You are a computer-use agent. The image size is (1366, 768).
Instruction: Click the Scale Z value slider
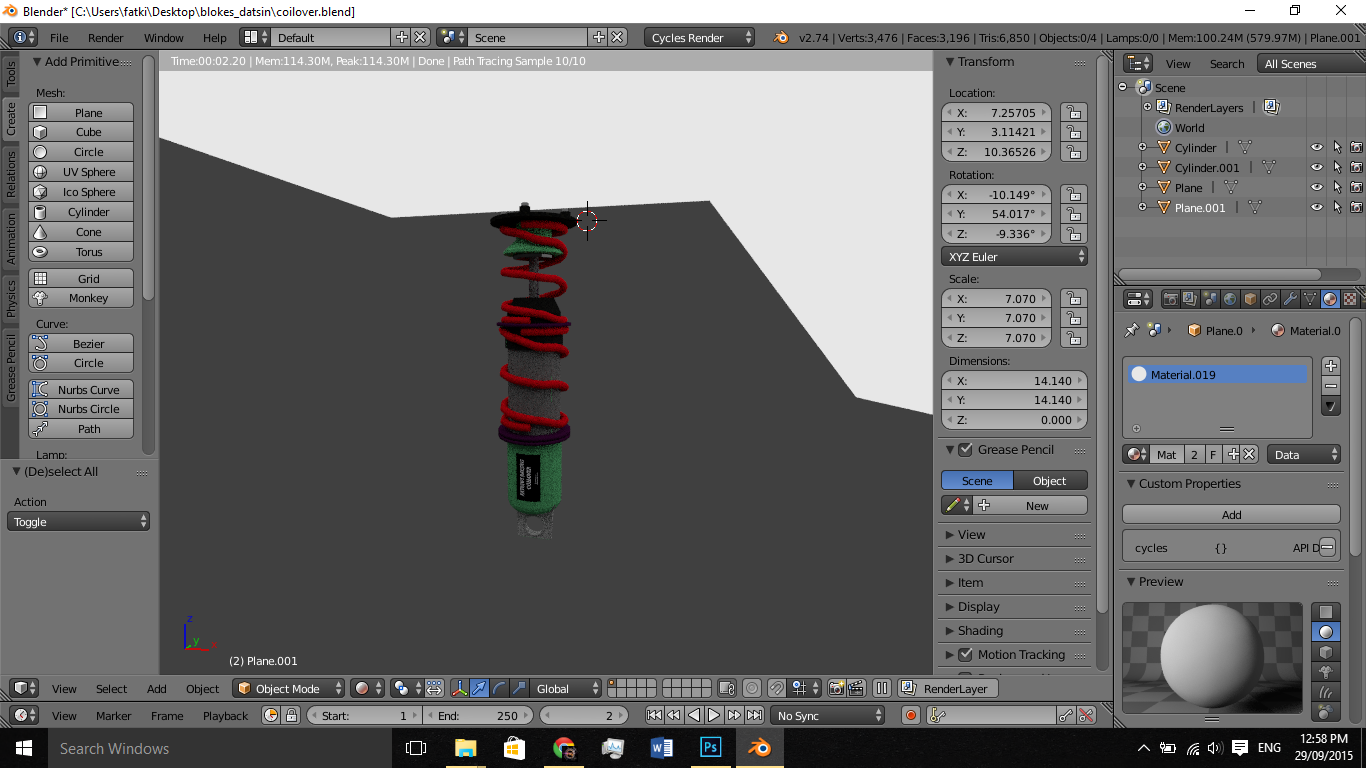pos(997,338)
